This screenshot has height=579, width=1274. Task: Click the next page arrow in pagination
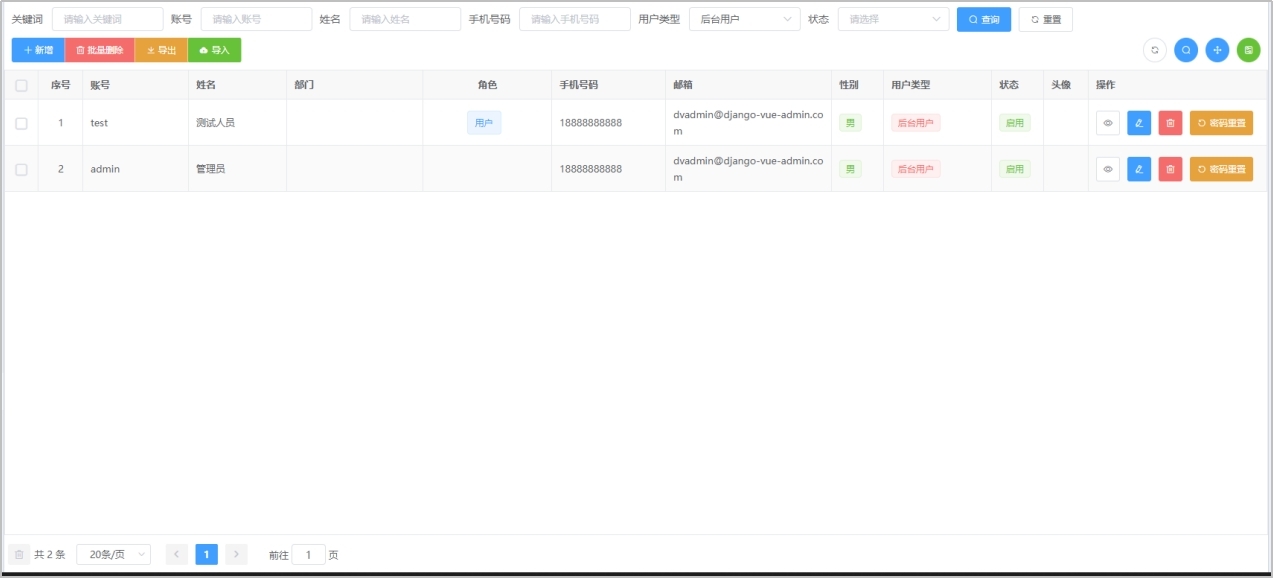[236, 554]
